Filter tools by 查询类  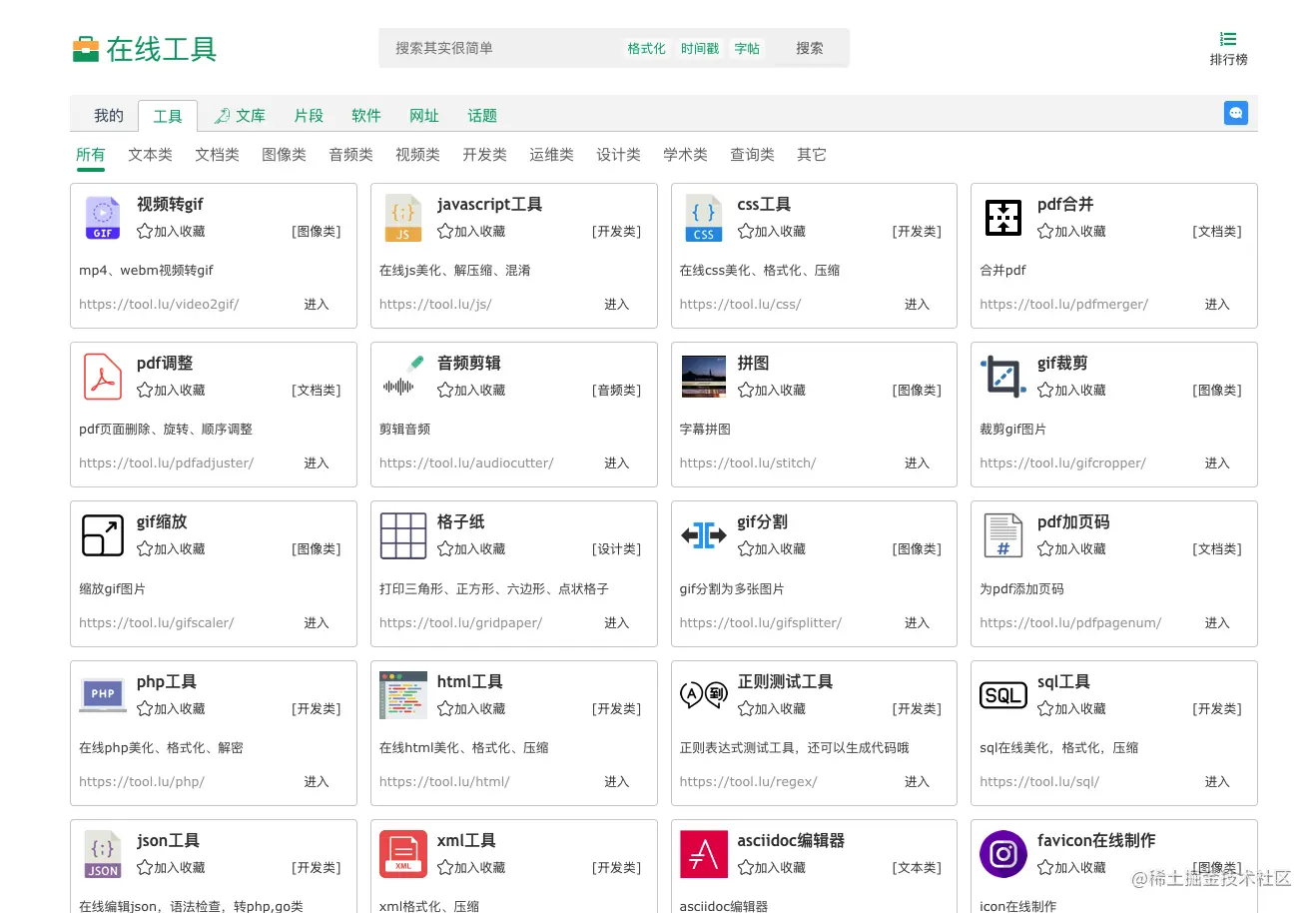coord(753,155)
